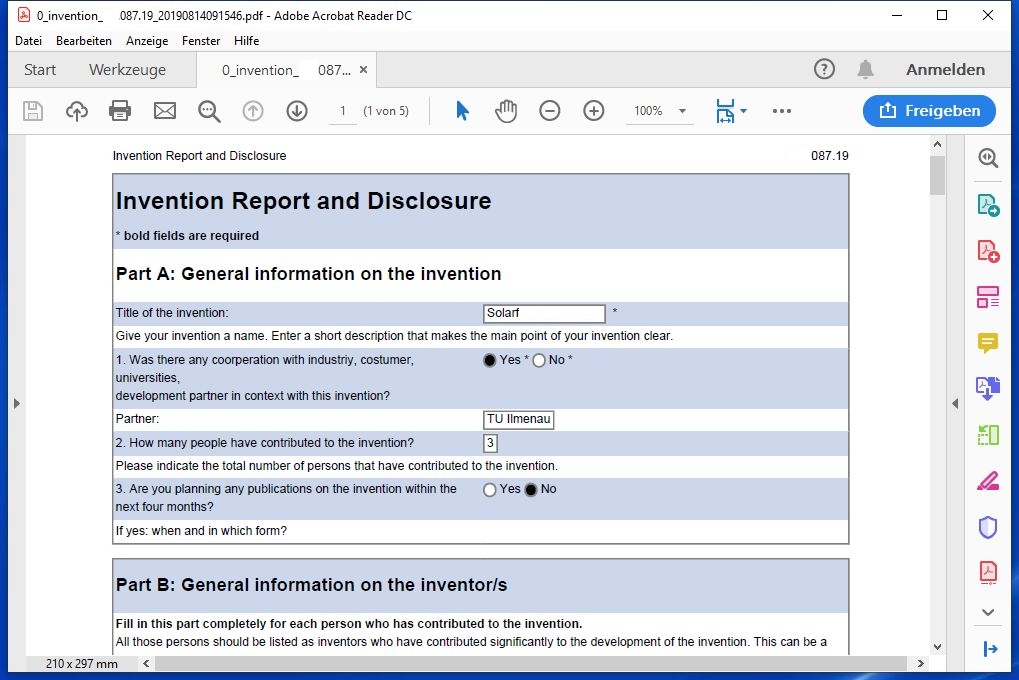Expand the left navigation pane
The width and height of the screenshot is (1019, 680).
pos(17,404)
